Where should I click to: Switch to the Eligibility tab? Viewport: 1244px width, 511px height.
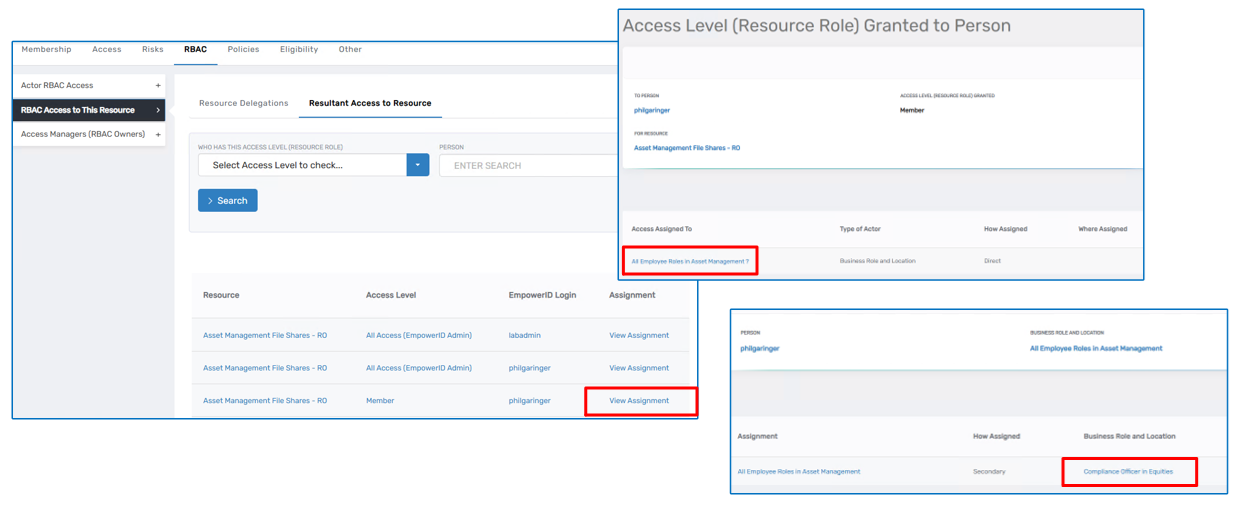(299, 49)
